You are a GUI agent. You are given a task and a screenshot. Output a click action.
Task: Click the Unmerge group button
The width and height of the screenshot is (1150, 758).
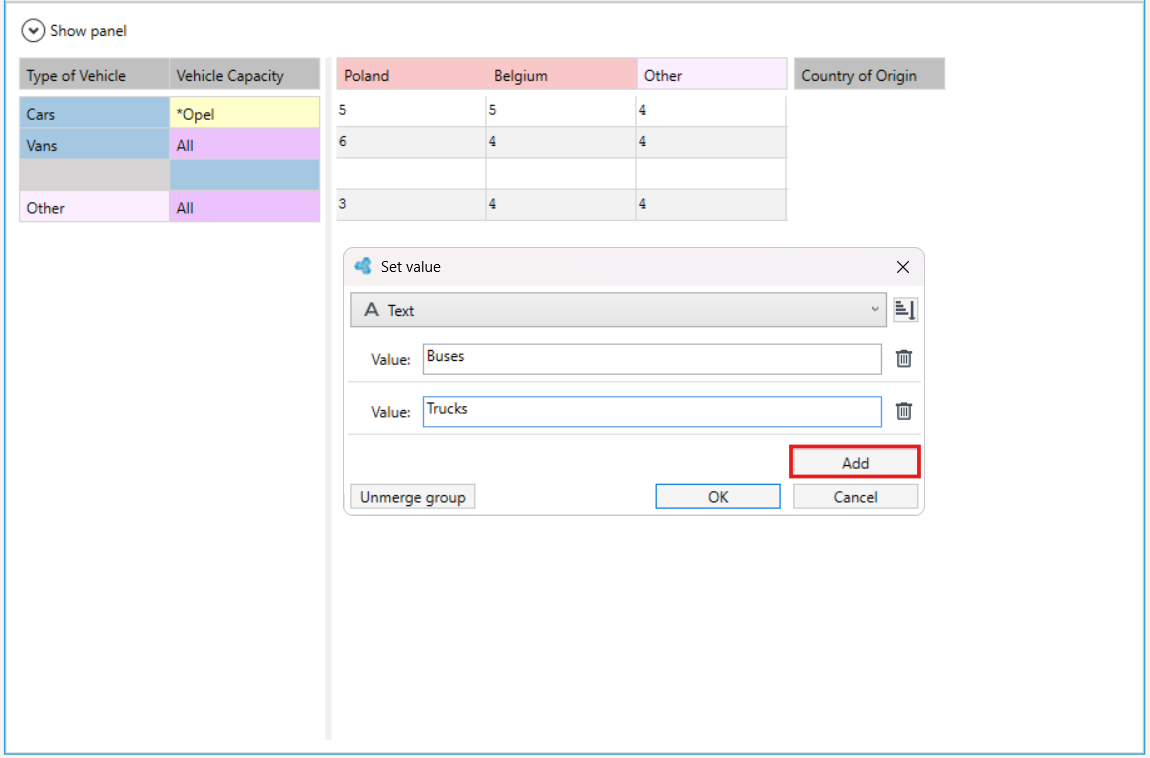click(413, 496)
